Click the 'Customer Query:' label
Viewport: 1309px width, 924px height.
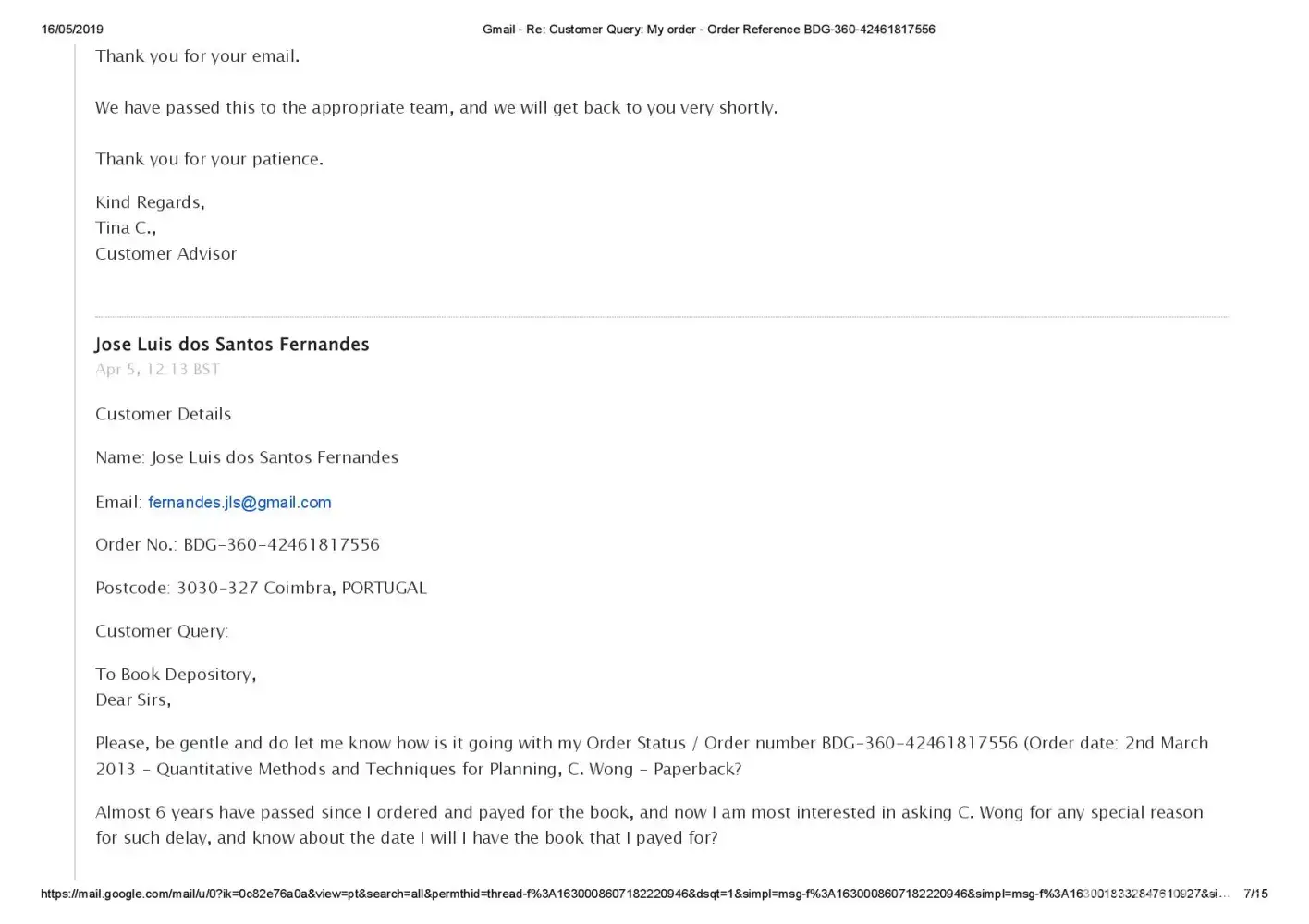click(162, 632)
